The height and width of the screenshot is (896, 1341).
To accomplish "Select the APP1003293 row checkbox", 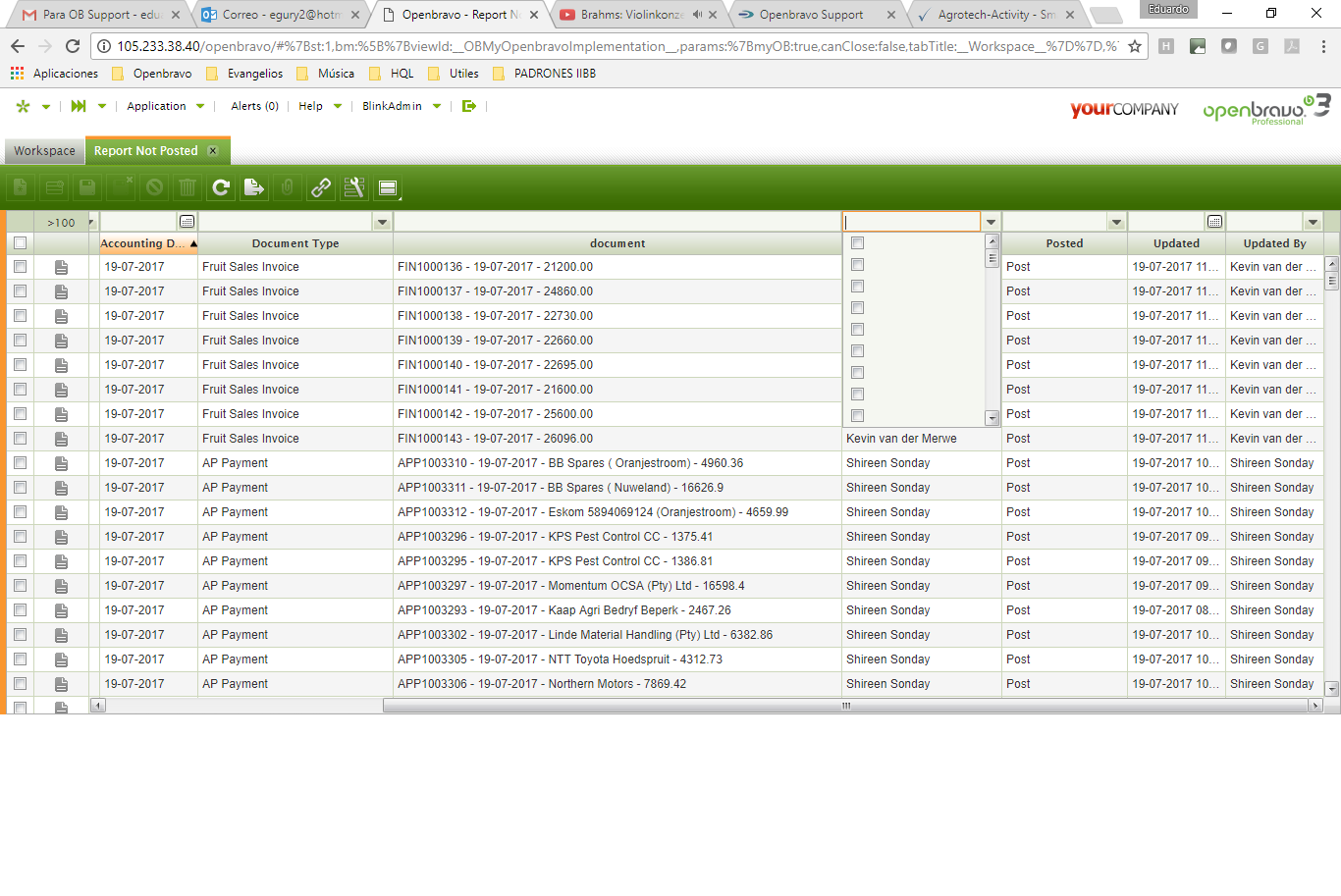I will (20, 610).
